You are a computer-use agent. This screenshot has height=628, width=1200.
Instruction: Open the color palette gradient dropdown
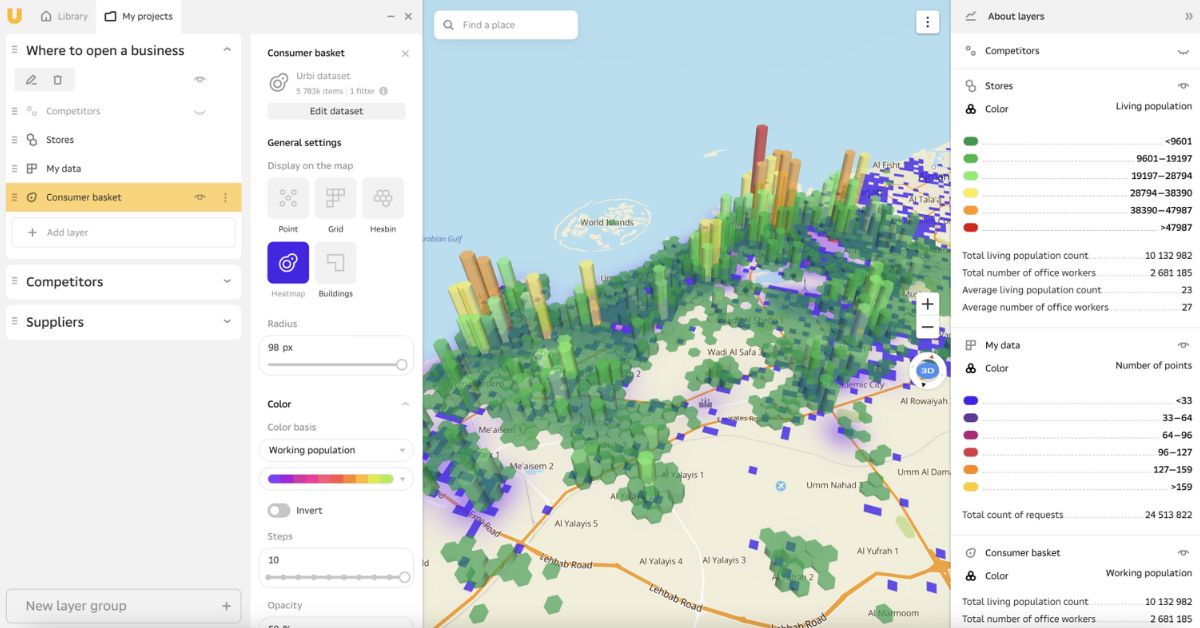336,479
